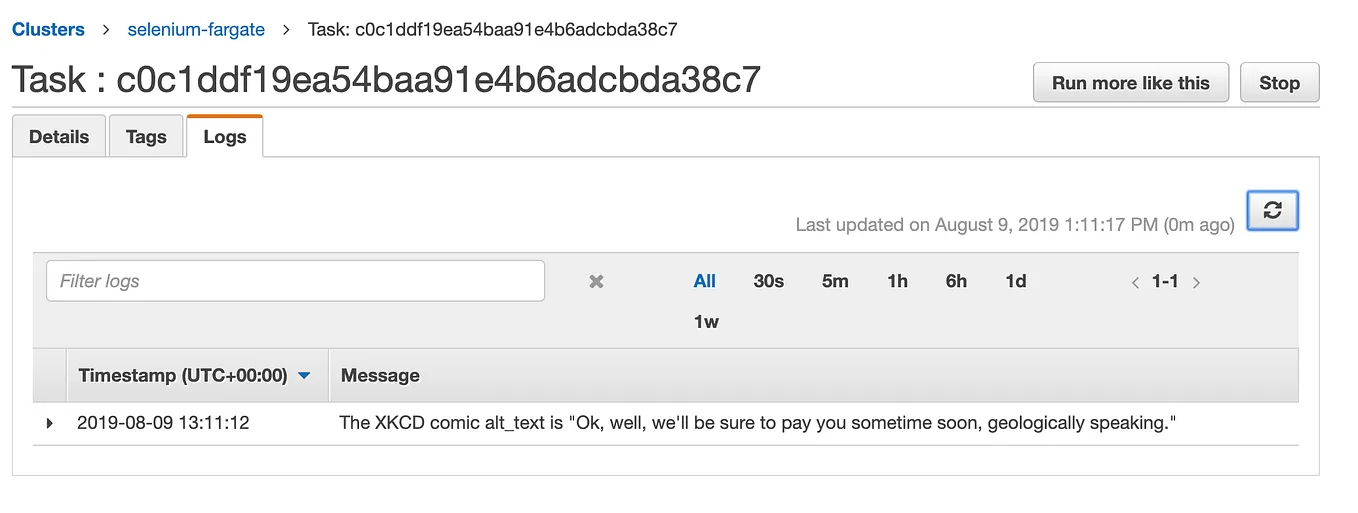Screen dimensions: 1358x513
Task: Open the Tags tab
Action: click(x=146, y=137)
